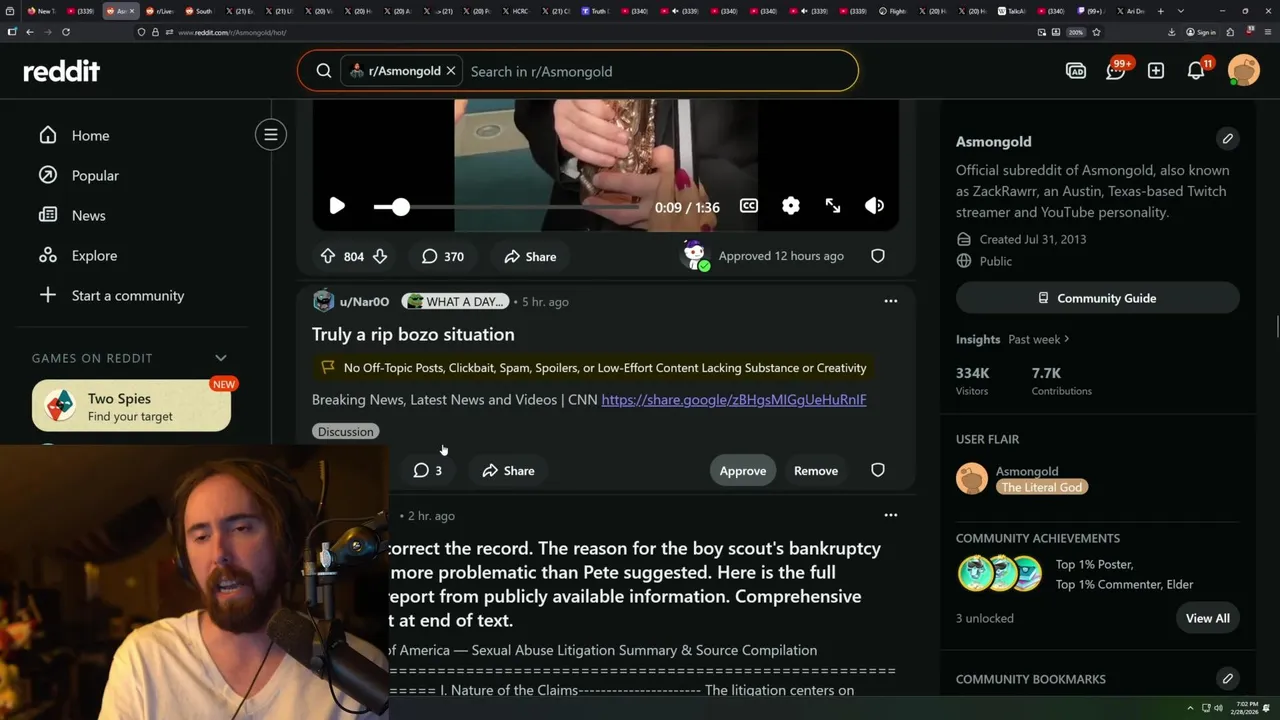
Task: Open the Community Guide
Action: point(1098,298)
